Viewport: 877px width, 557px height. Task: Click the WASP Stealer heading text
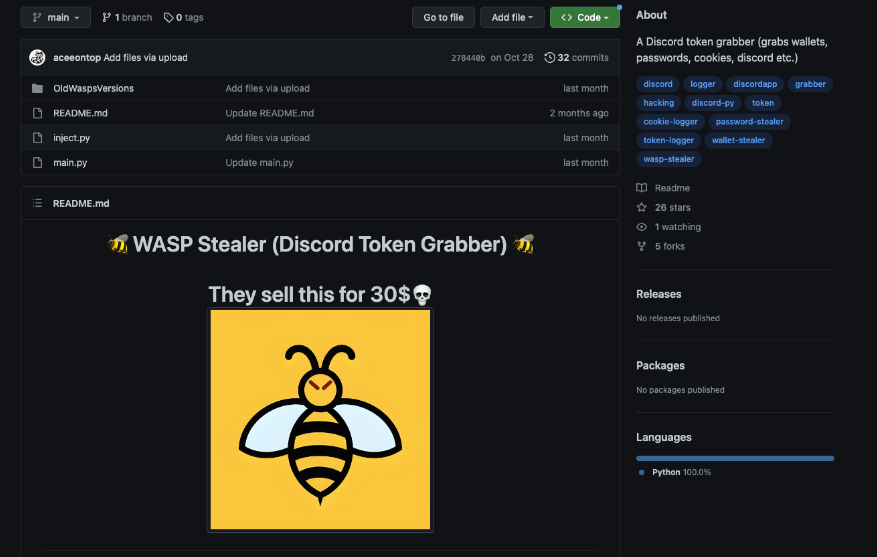320,244
